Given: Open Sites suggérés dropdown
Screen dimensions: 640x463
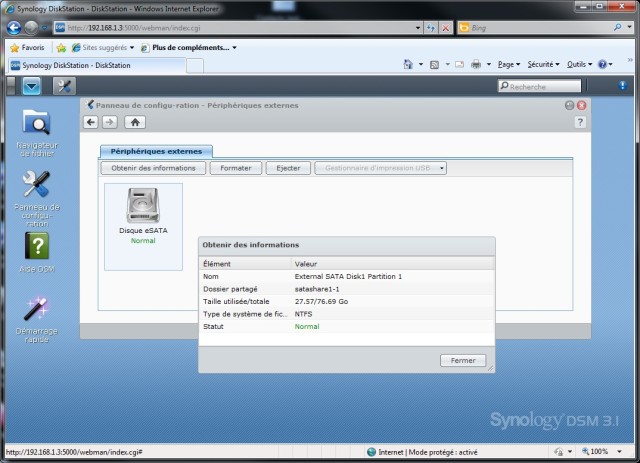Looking at the screenshot, I should point(103,48).
